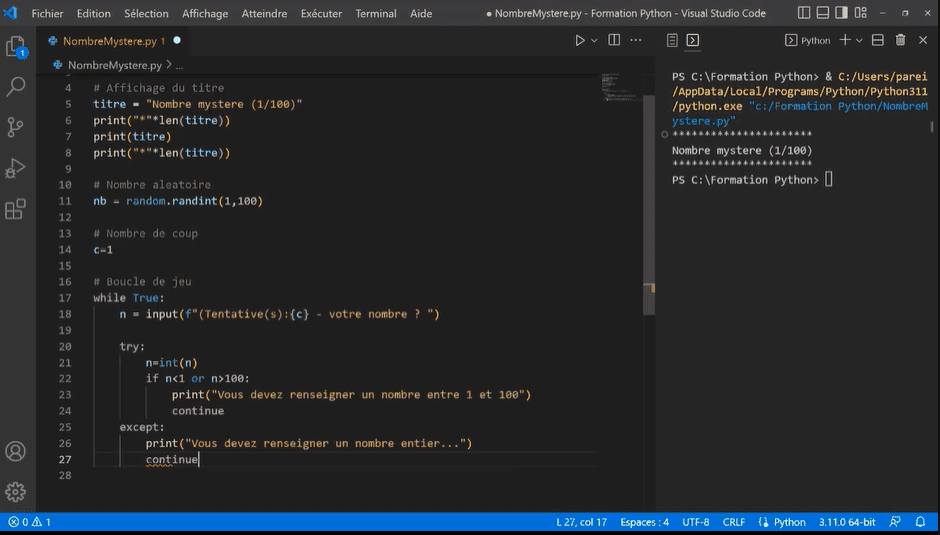This screenshot has height=535, width=940.
Task: Toggle the secondary side bar layout
Action: (x=842, y=13)
